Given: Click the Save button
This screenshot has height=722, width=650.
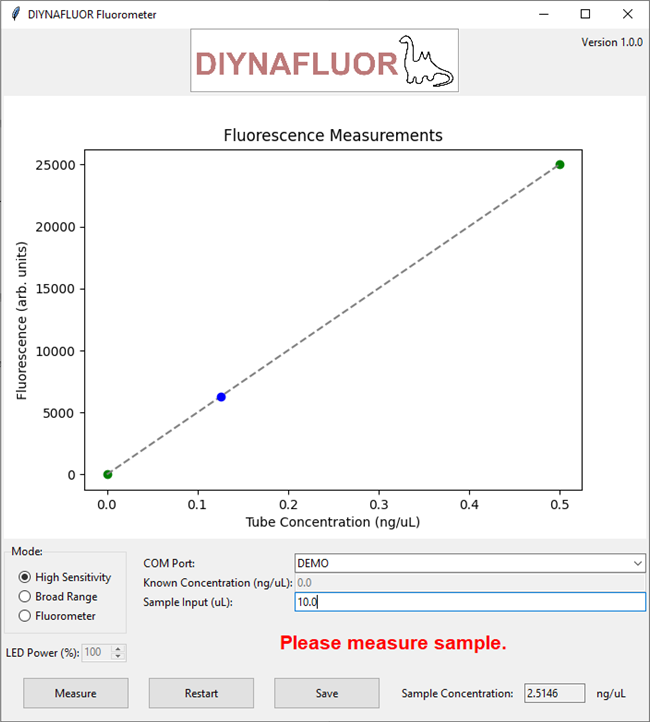Looking at the screenshot, I should [x=327, y=693].
